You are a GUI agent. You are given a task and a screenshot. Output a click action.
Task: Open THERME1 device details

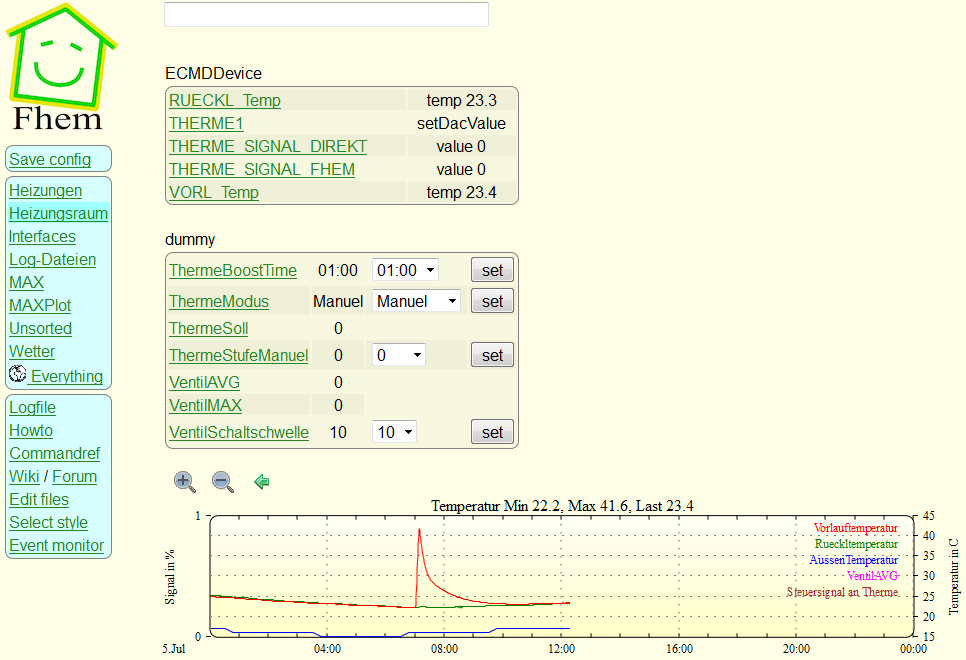point(206,123)
